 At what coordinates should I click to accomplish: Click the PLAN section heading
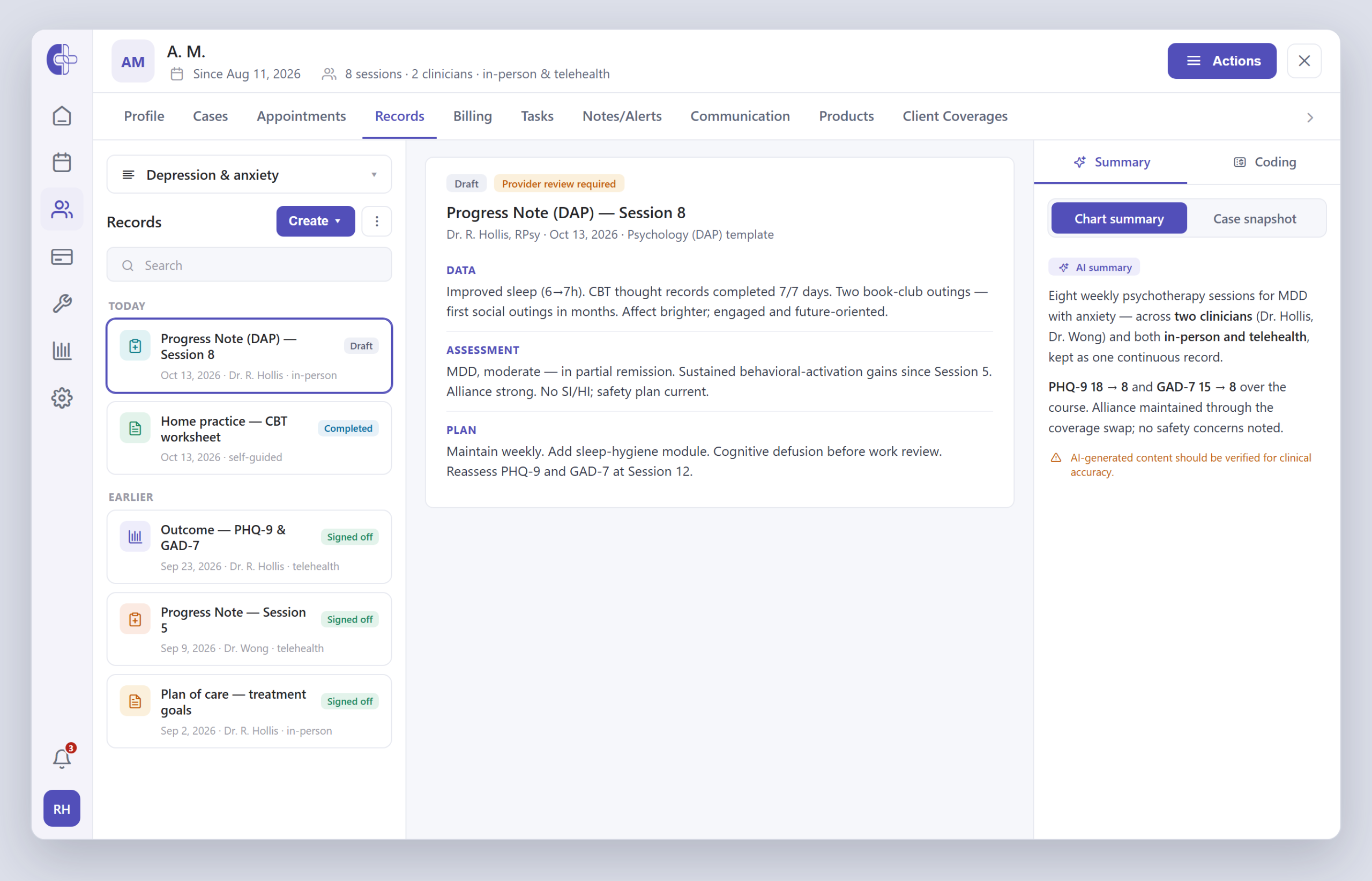point(461,430)
